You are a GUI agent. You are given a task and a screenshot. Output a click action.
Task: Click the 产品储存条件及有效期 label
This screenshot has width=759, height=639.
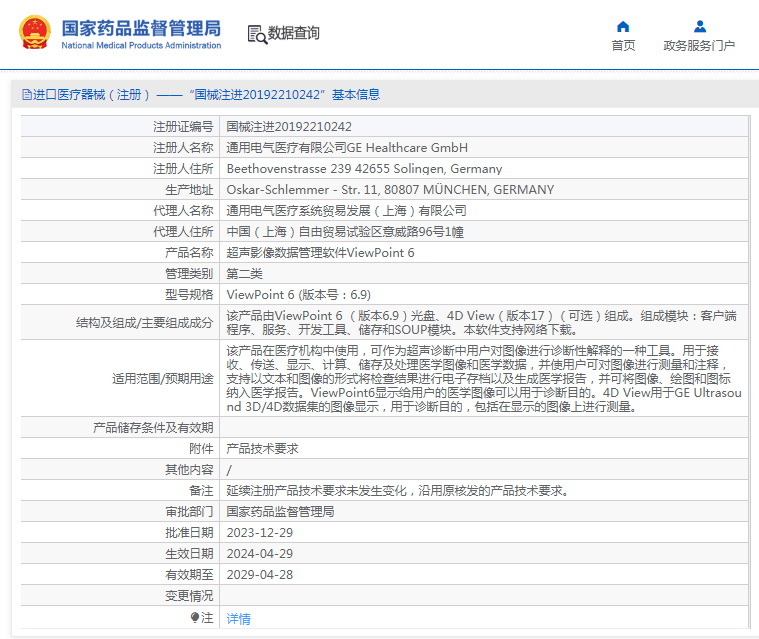[x=153, y=428]
